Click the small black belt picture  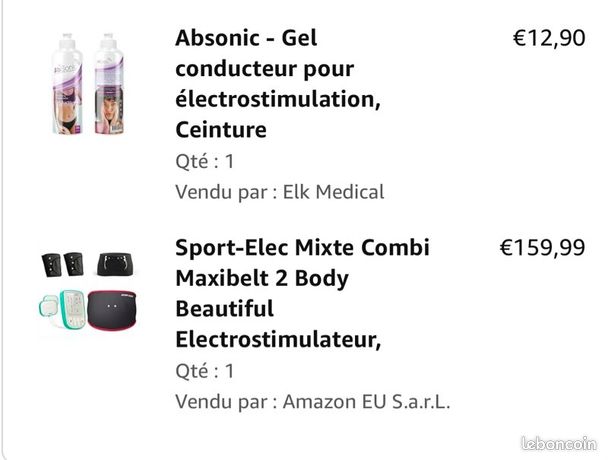pos(116,265)
